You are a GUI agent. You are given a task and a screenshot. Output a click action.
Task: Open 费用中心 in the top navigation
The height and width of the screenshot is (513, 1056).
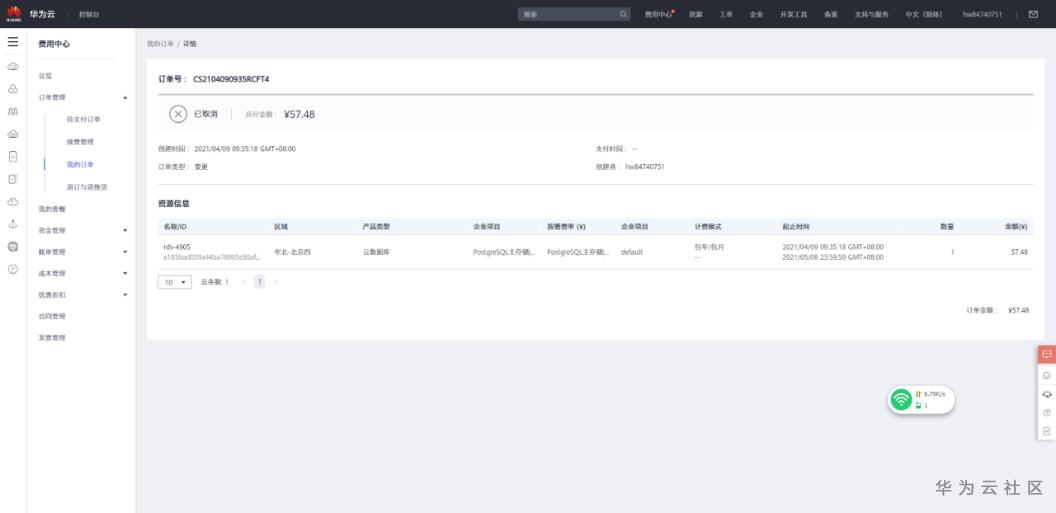tap(659, 14)
